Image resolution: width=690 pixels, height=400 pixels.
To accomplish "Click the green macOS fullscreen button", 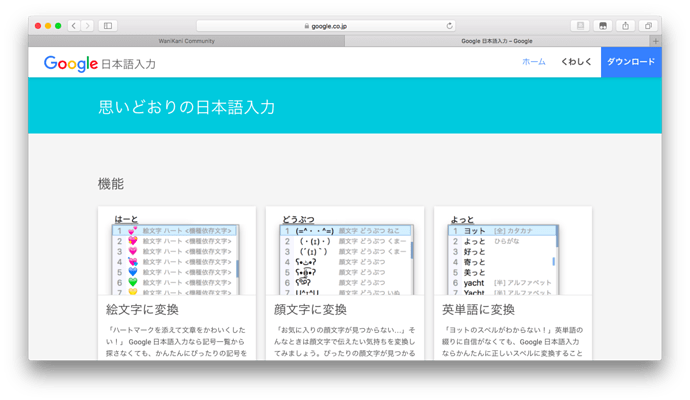I will pyautogui.click(x=58, y=26).
